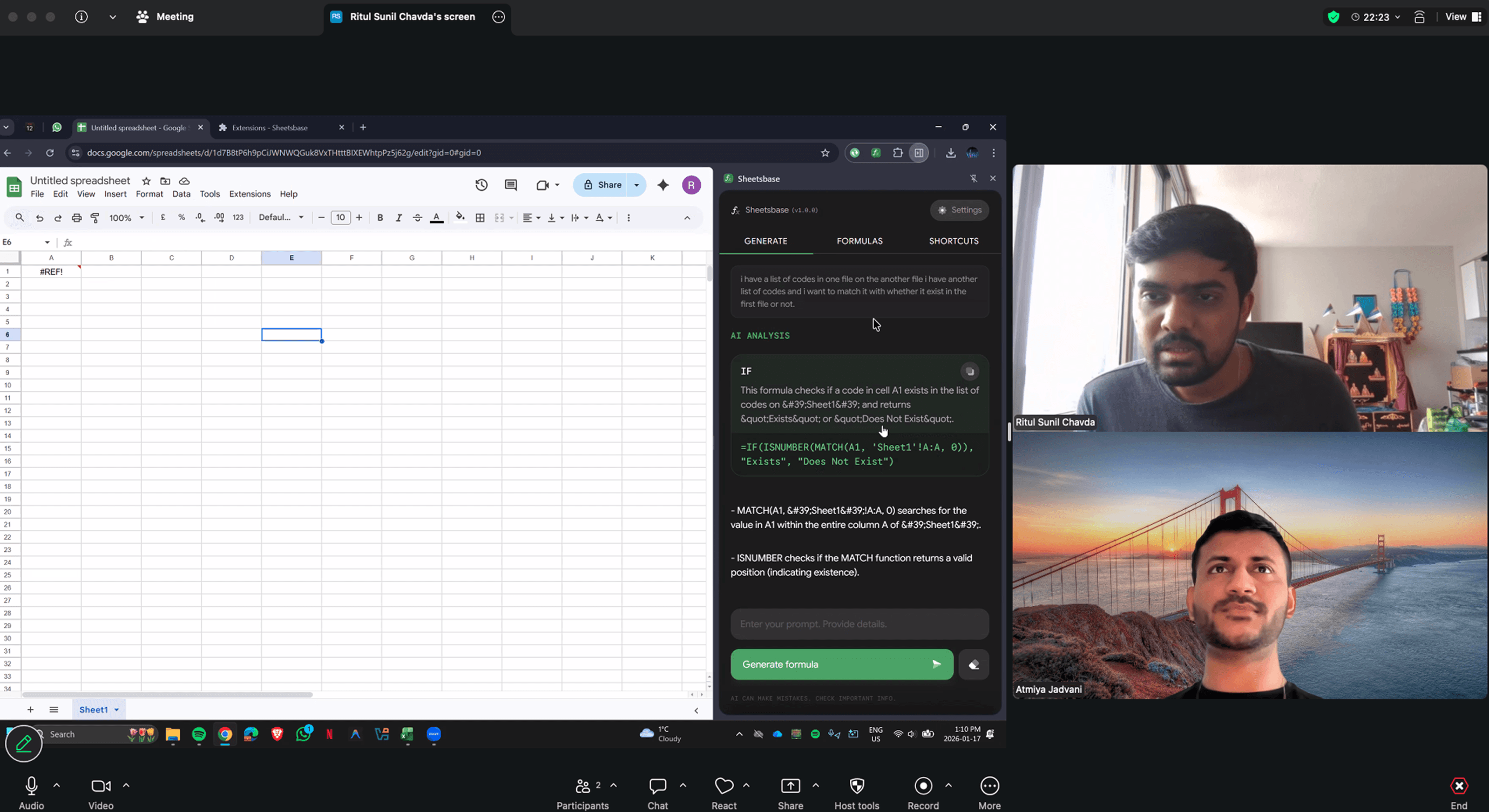Open the borders icon in the toolbar
This screenshot has width=1489, height=812.
click(480, 217)
